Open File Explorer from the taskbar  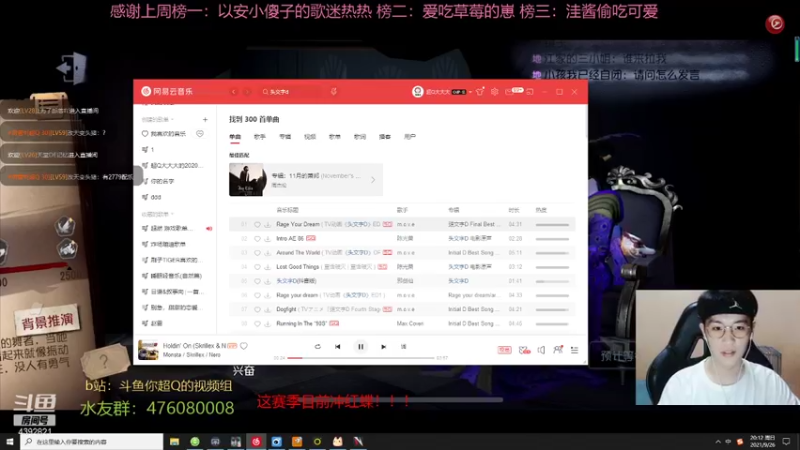[174, 441]
